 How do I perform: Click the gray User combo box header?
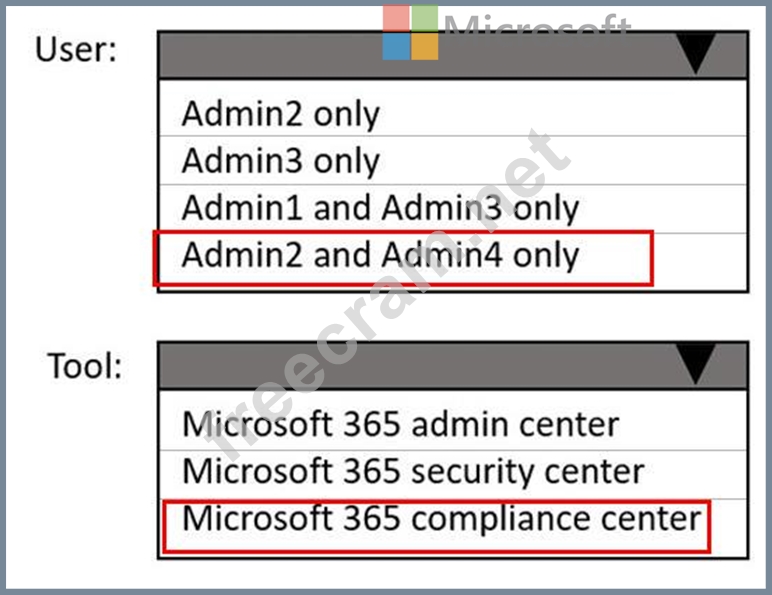click(420, 56)
